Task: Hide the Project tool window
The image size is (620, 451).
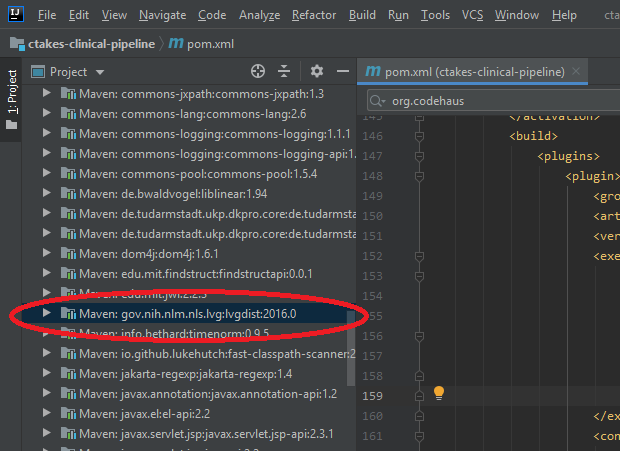Action: pyautogui.click(x=342, y=72)
